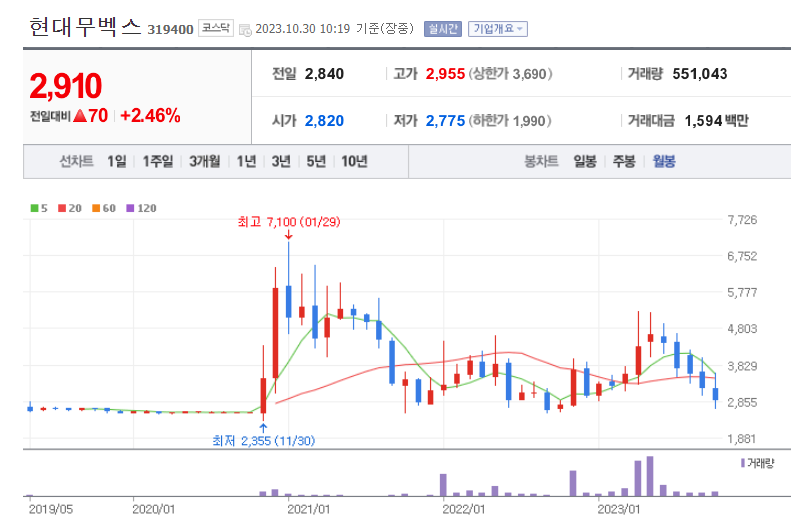Click the 3,829 price axis label
The width and height of the screenshot is (791, 530).
coord(742,366)
